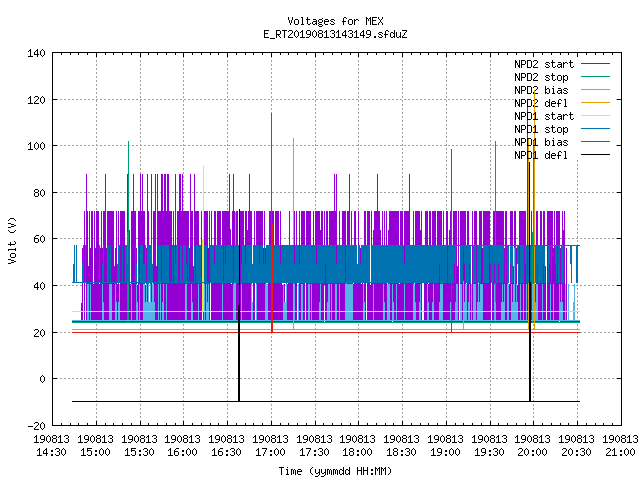640x480 pixels.
Task: Click the 140 y-axis tick value
Action: (36, 53)
